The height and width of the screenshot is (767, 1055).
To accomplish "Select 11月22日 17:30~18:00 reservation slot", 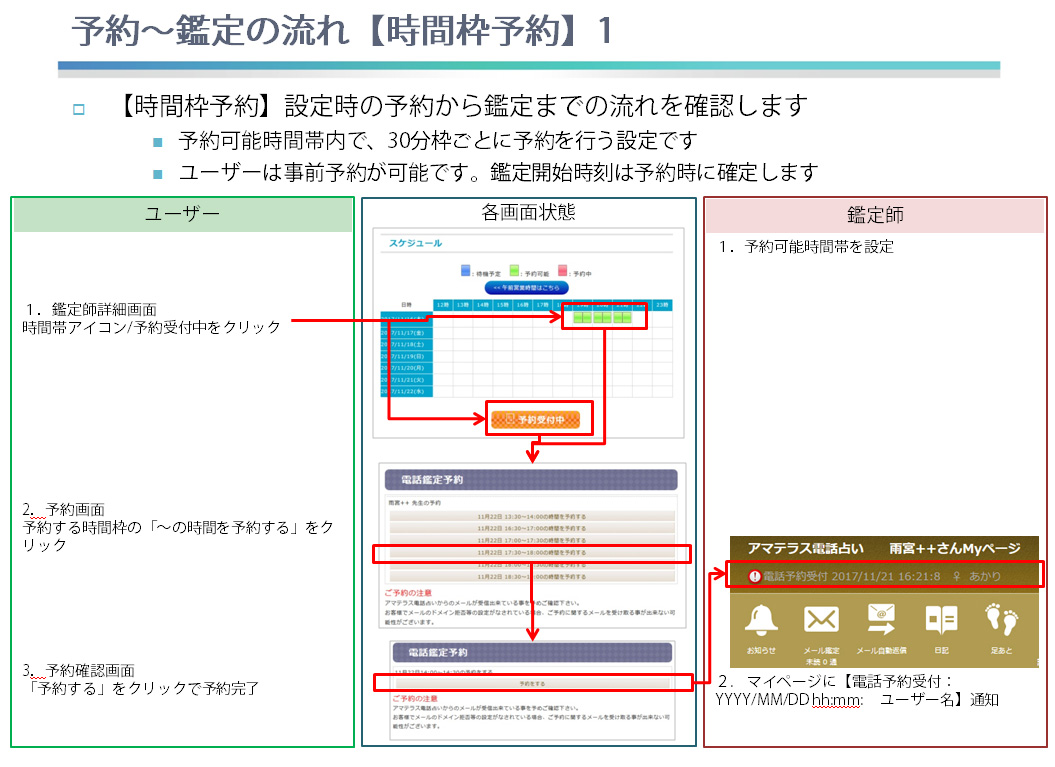I will pyautogui.click(x=531, y=551).
